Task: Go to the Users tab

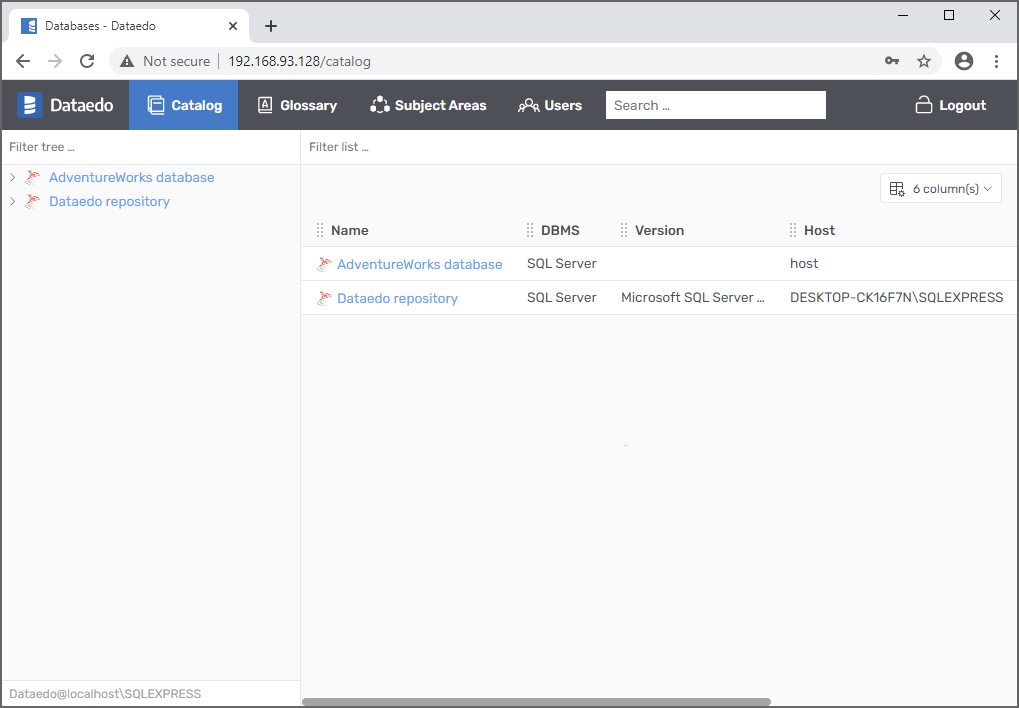Action: [x=550, y=105]
